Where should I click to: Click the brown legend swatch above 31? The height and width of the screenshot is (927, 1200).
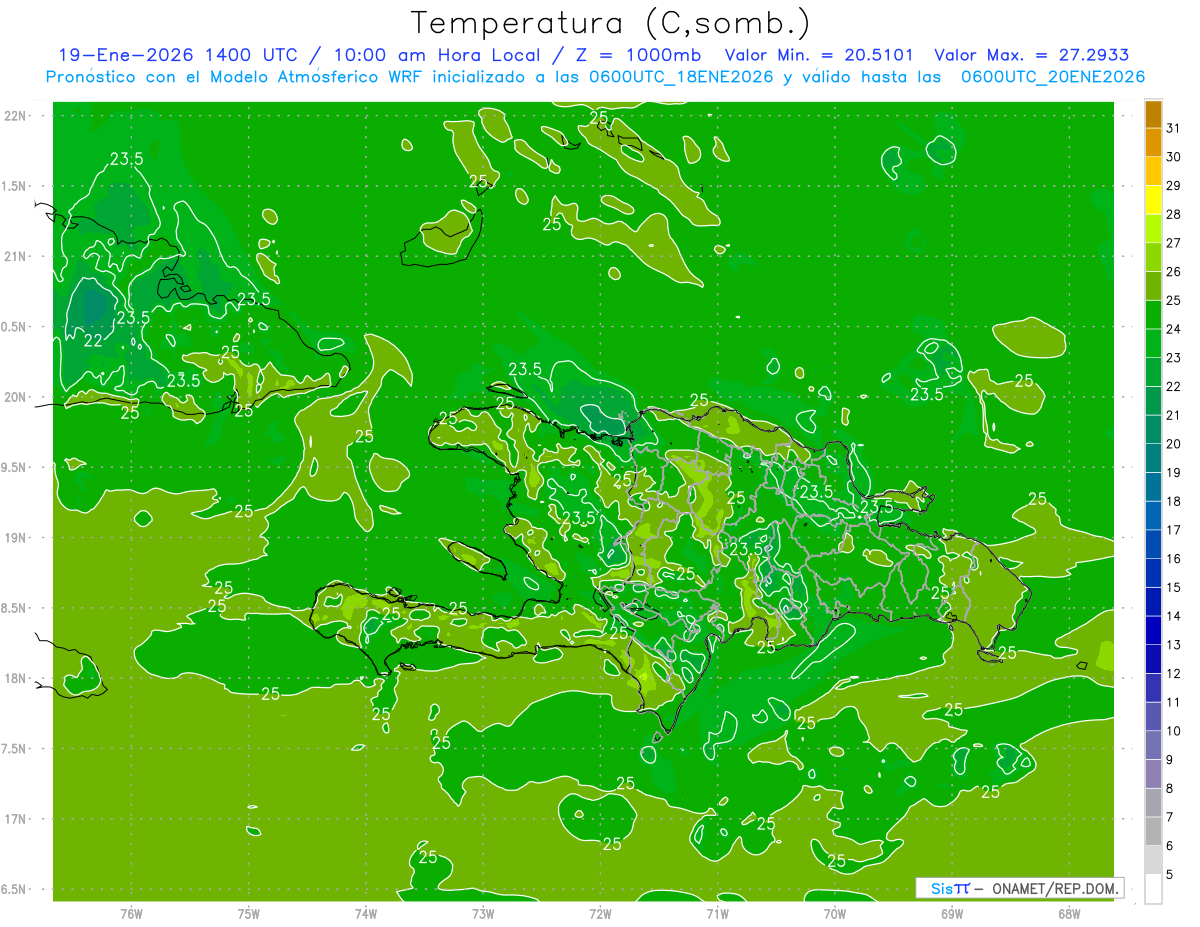1153,114
